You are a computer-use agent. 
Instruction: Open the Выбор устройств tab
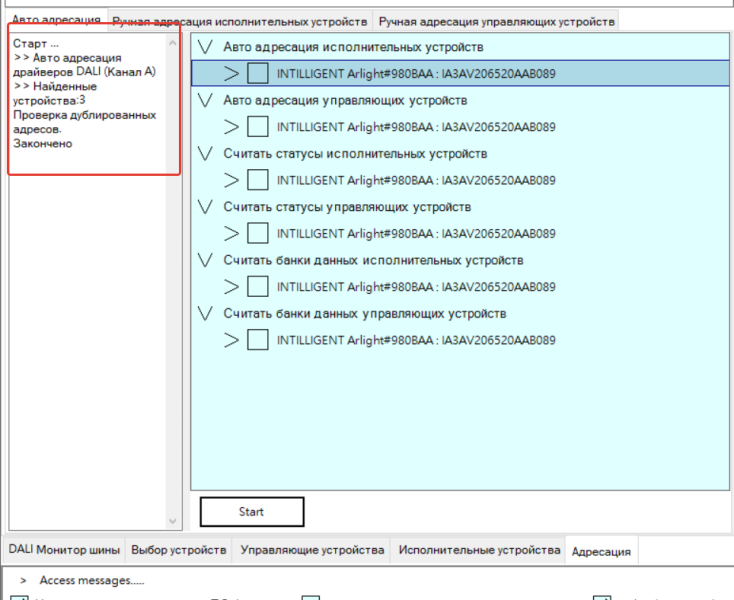(x=179, y=549)
